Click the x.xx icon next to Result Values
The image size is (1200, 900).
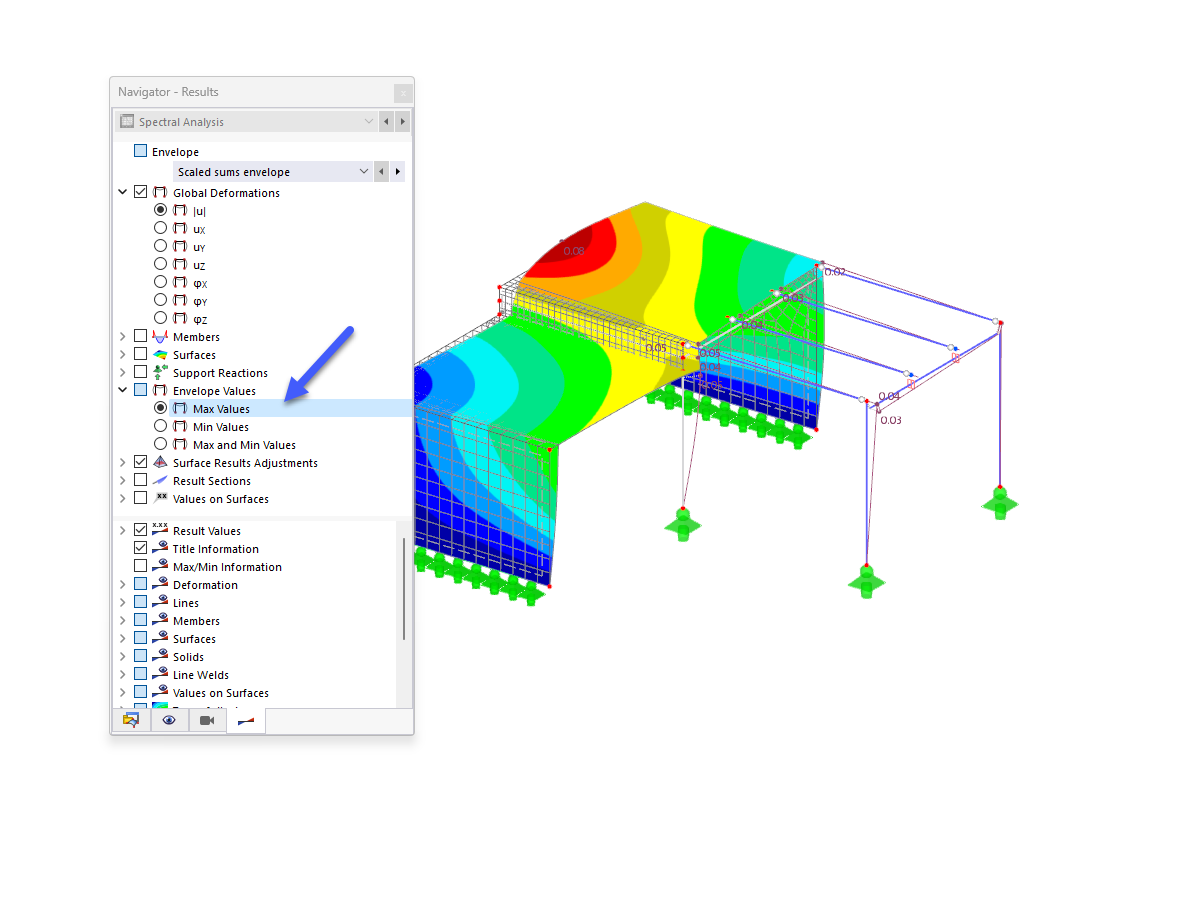pos(160,530)
